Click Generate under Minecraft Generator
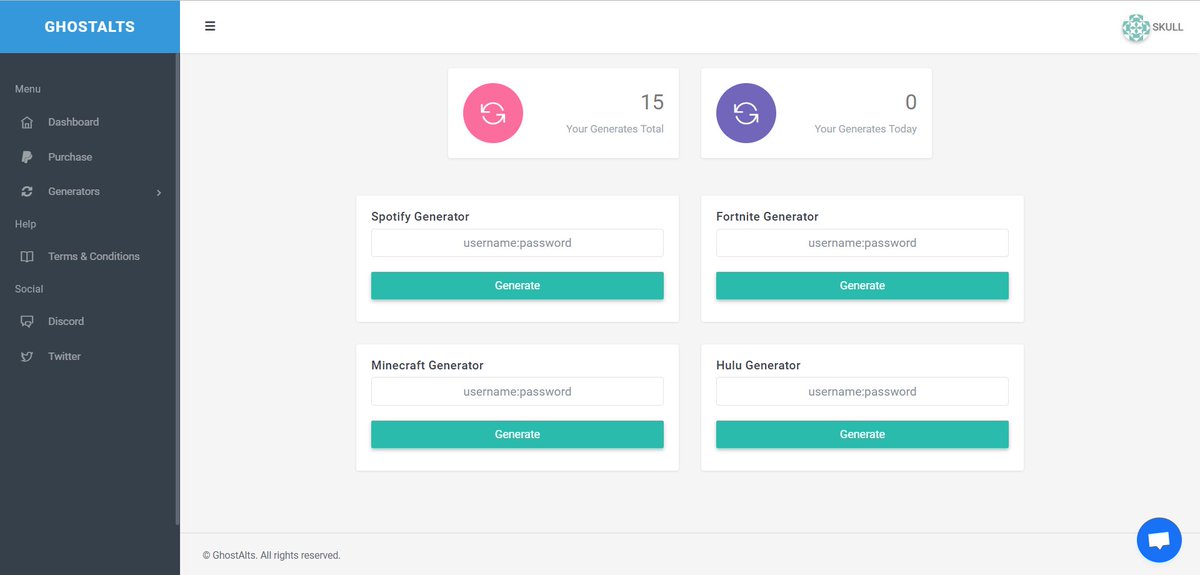The height and width of the screenshot is (575, 1200). [517, 434]
